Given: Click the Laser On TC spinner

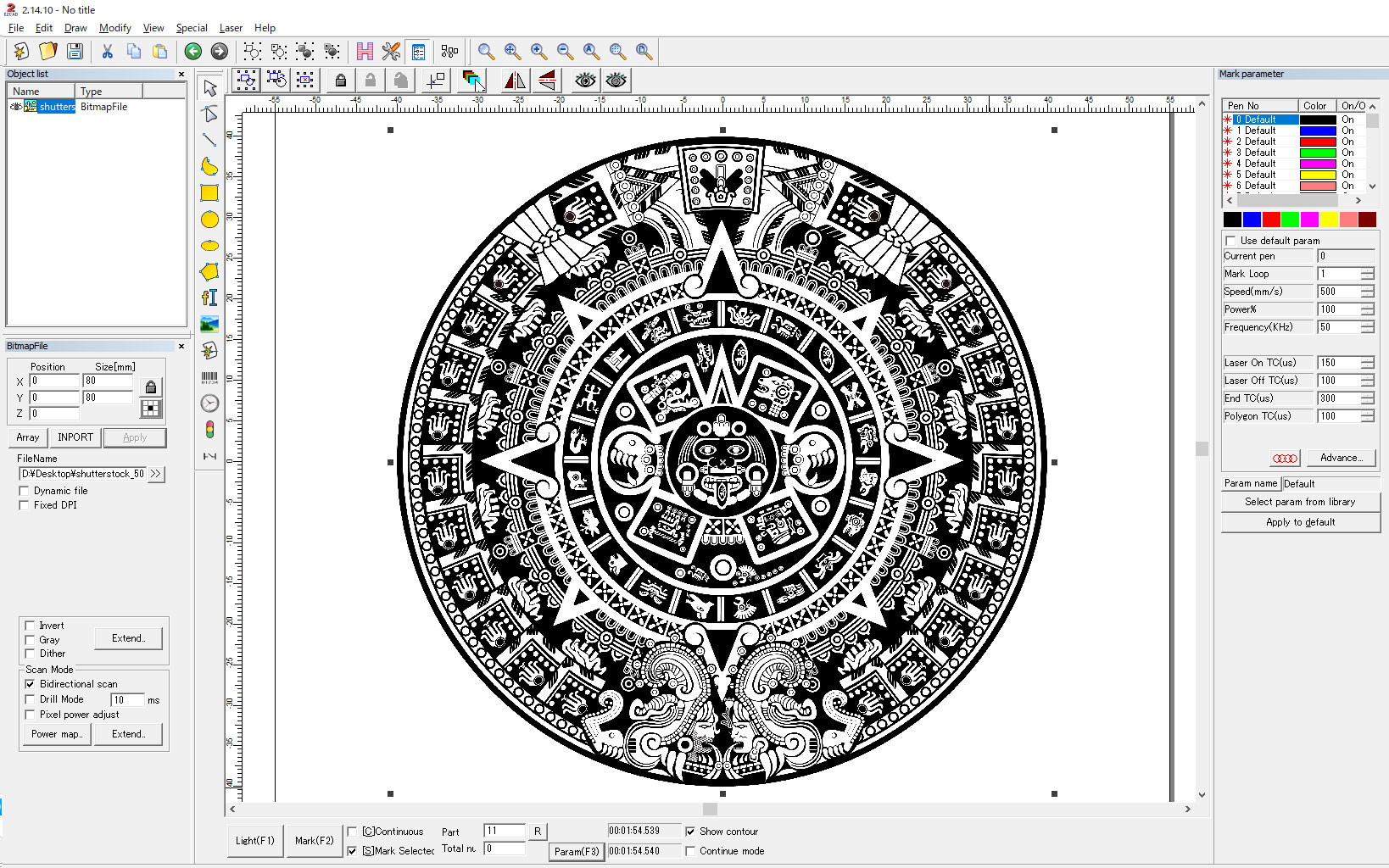Looking at the screenshot, I should pos(1367,363).
